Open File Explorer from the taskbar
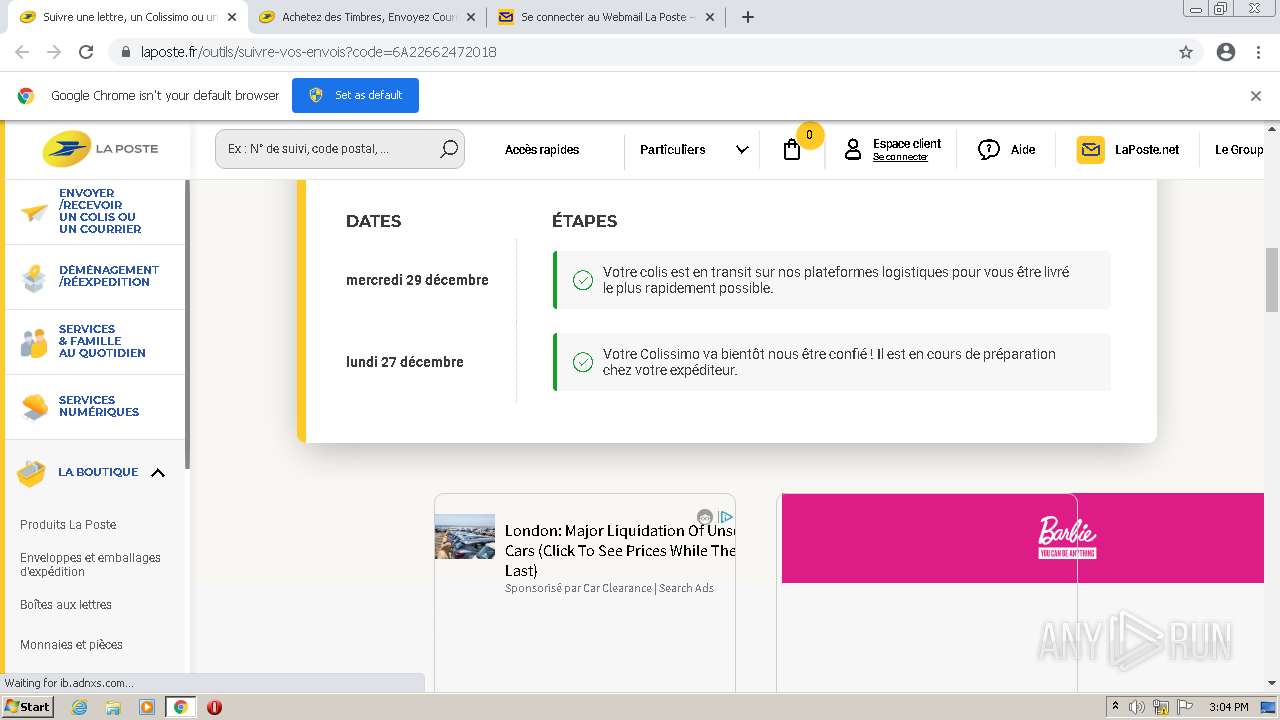Viewport: 1280px width, 720px height. pyautogui.click(x=113, y=707)
